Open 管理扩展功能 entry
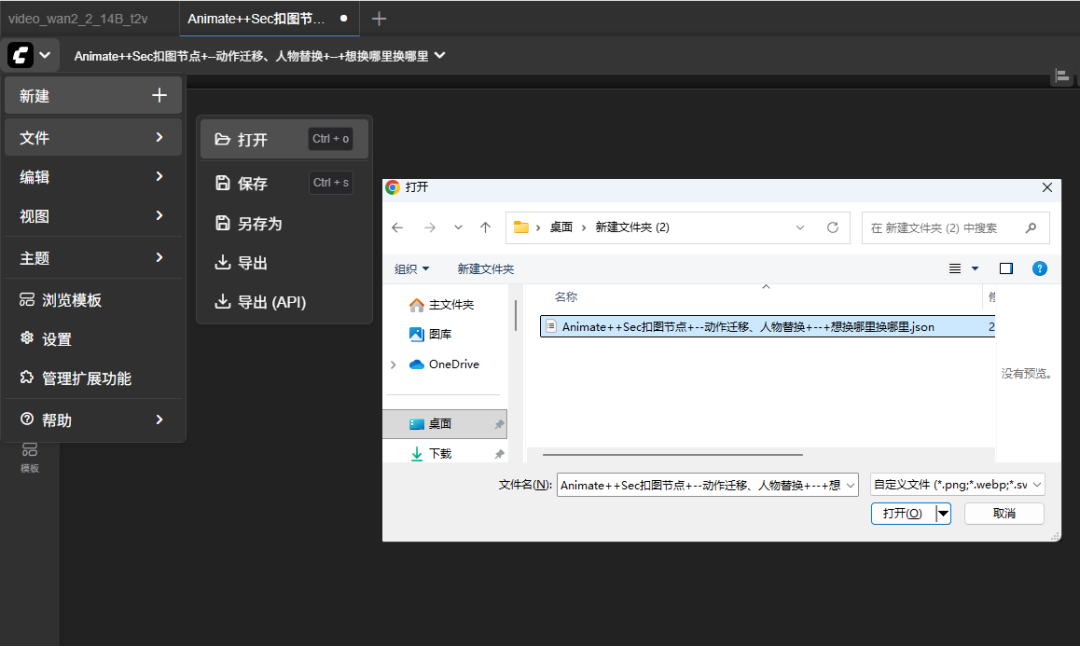This screenshot has width=1080, height=646. (x=93, y=378)
